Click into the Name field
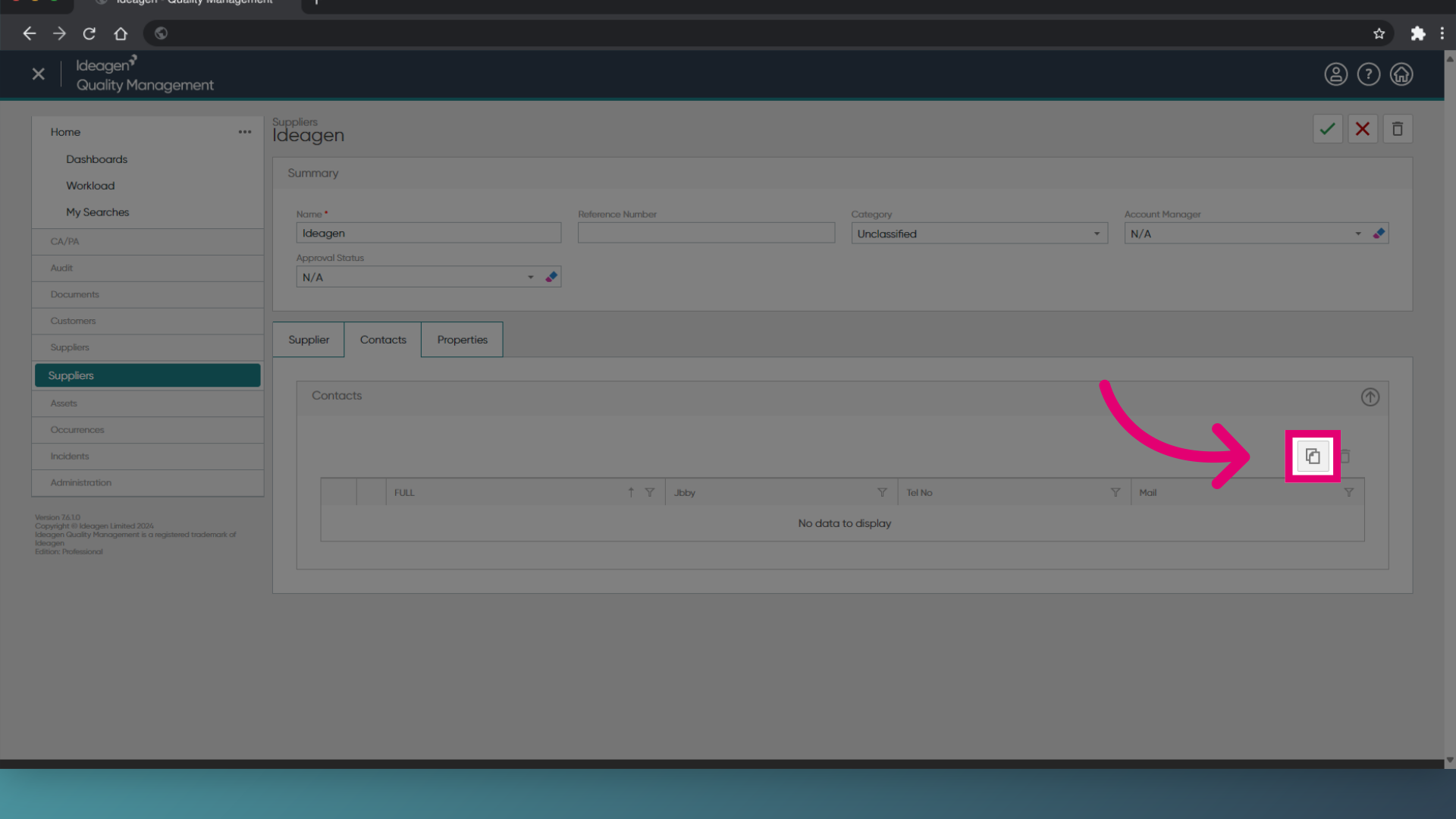The height and width of the screenshot is (819, 1456). tap(428, 233)
